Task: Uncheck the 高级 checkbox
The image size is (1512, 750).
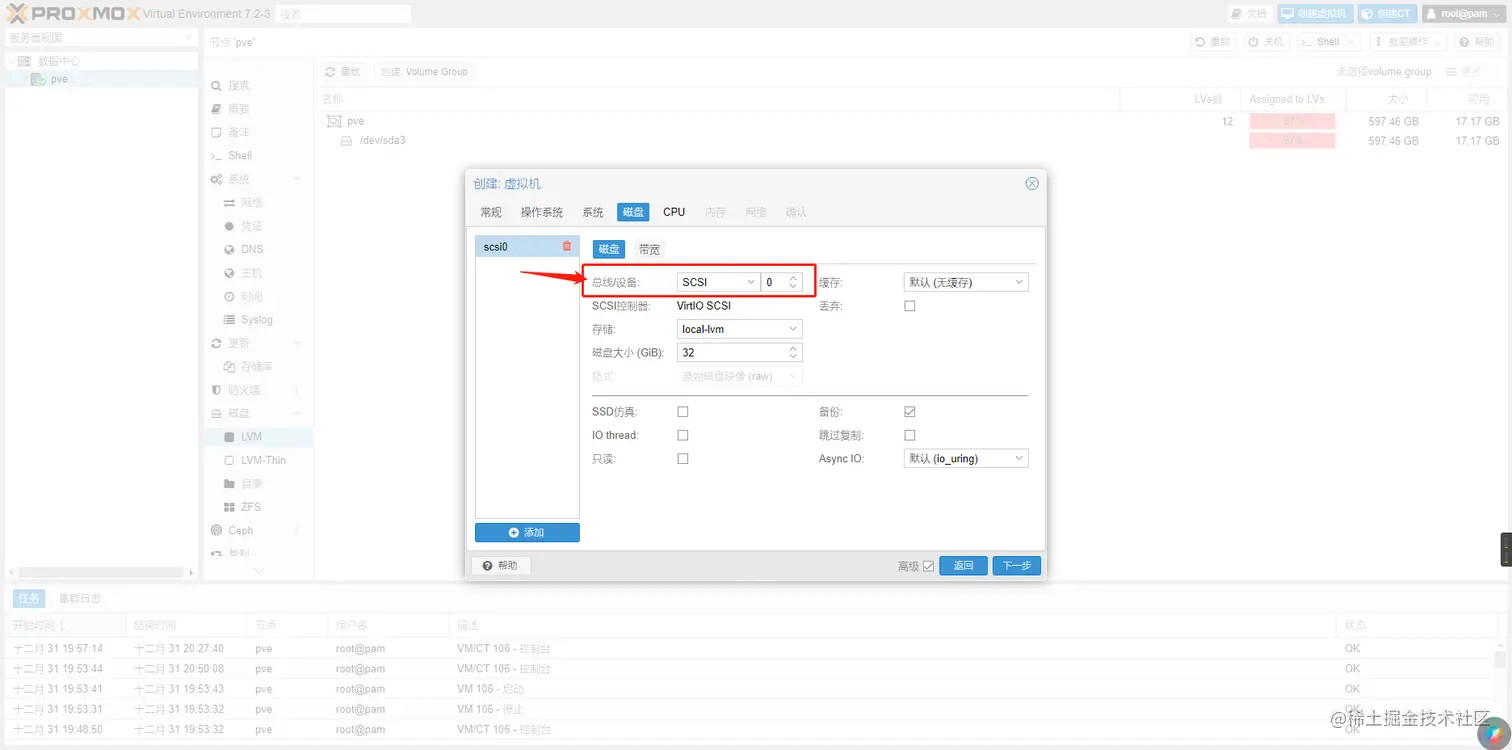Action: coord(928,566)
